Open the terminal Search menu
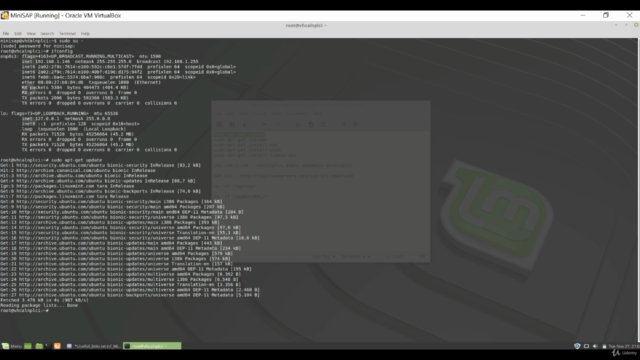 tap(47, 33)
